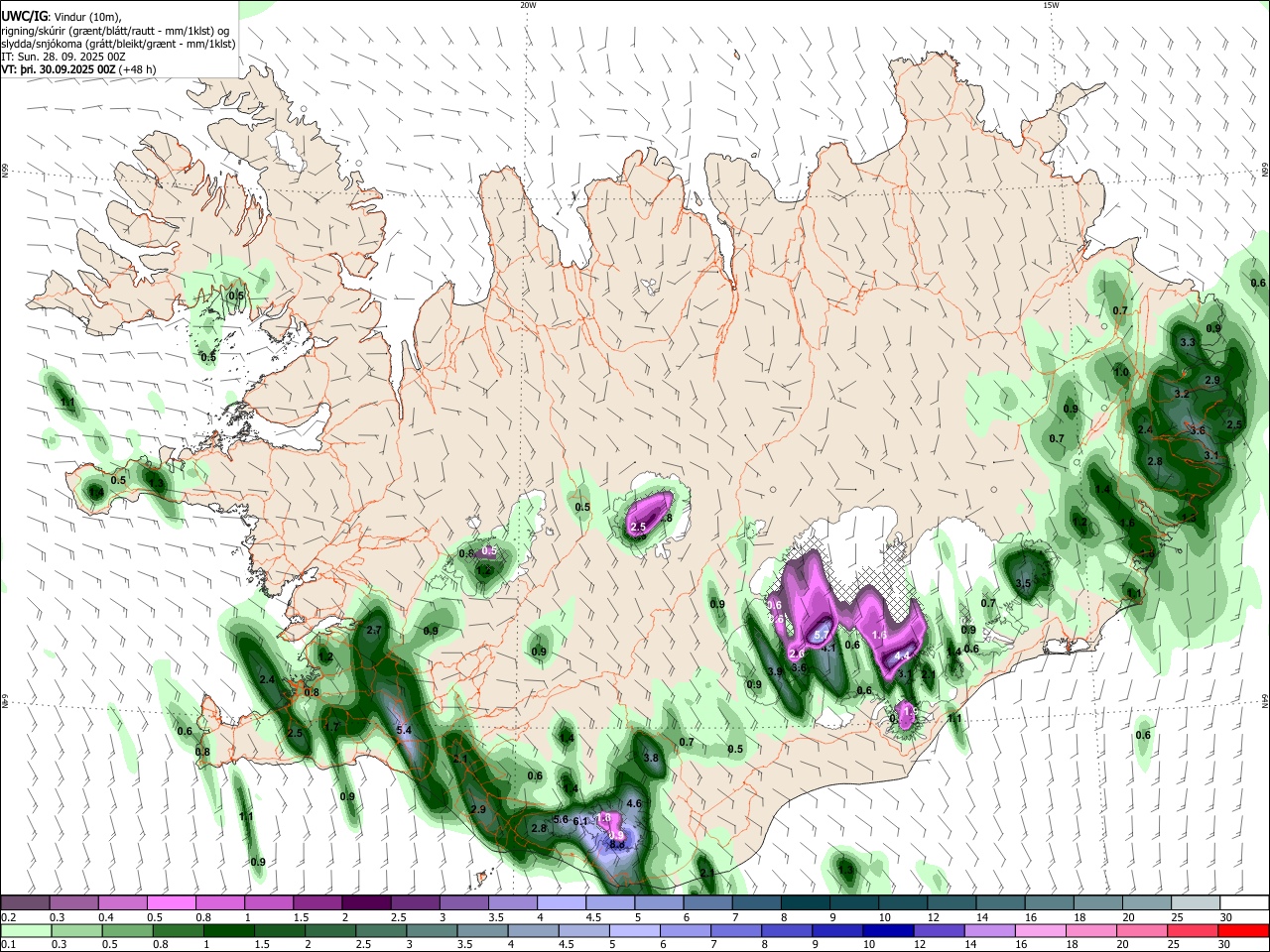The width and height of the screenshot is (1270, 952).
Task: Pick the darkest purple 2–2.5 swatch, top row
Action: point(366,903)
